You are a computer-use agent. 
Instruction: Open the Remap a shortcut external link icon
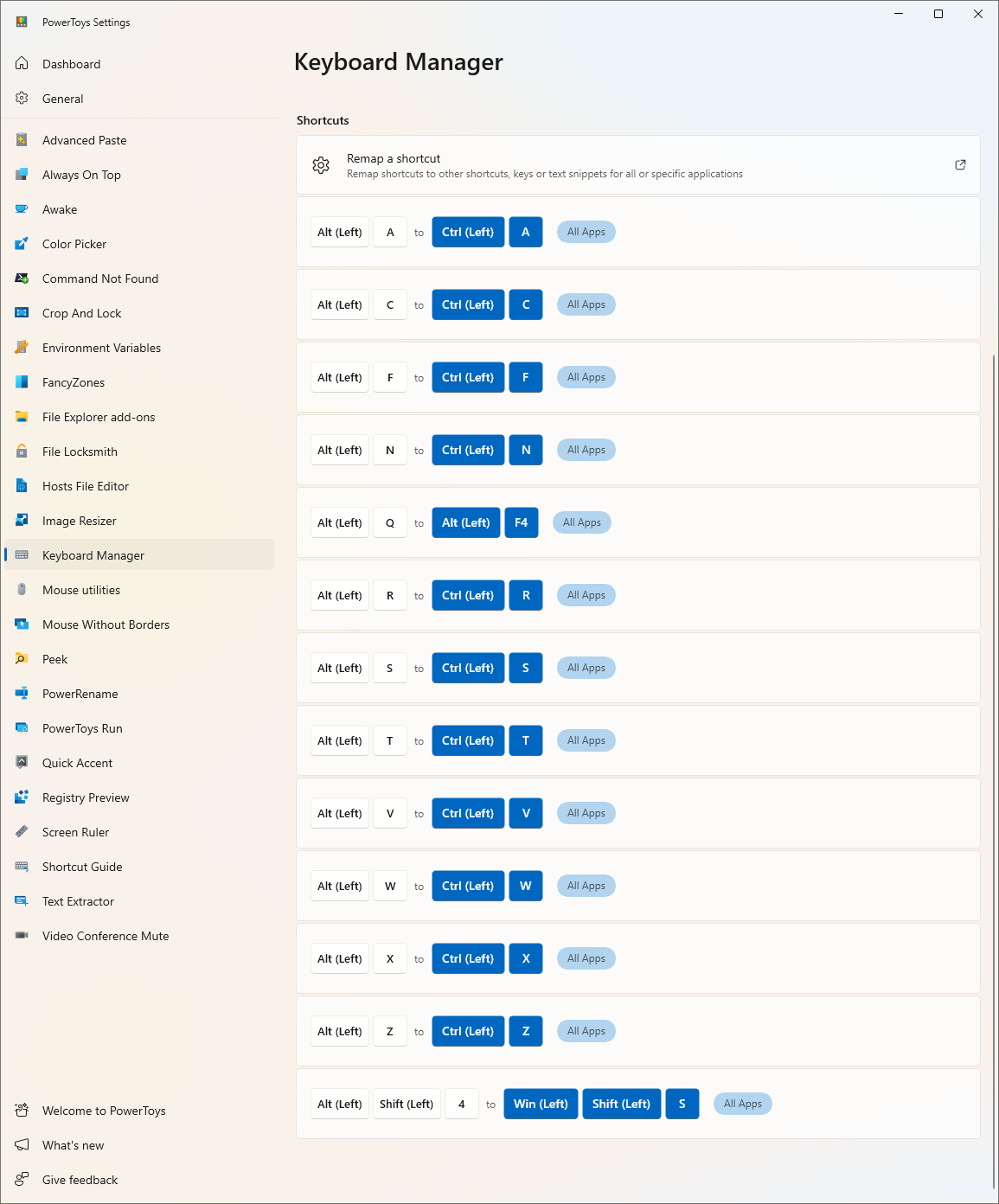(960, 164)
